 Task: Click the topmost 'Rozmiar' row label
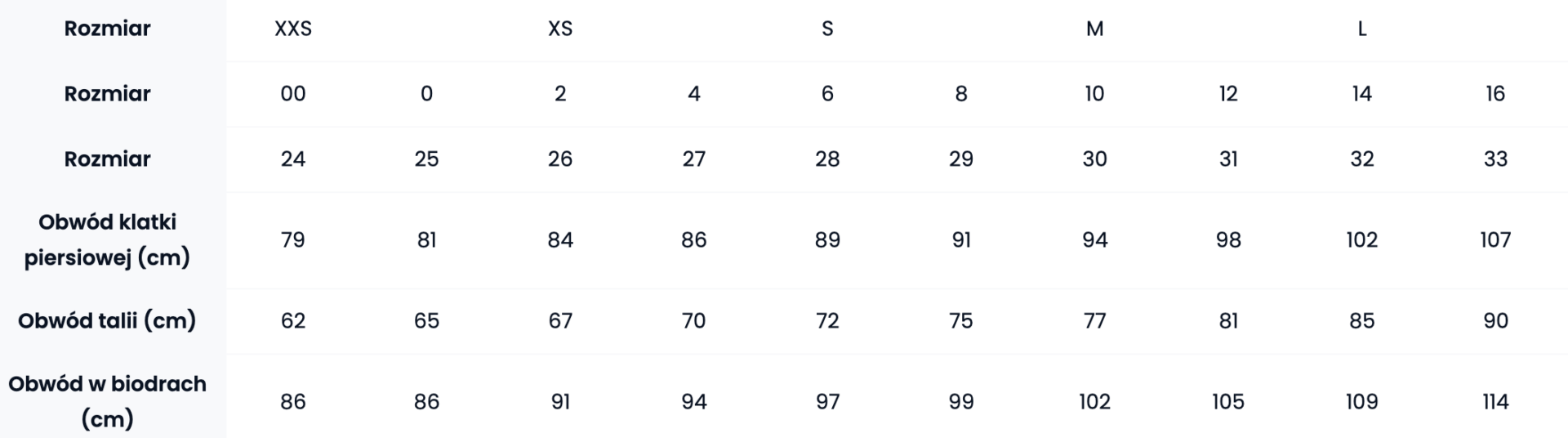click(x=107, y=29)
